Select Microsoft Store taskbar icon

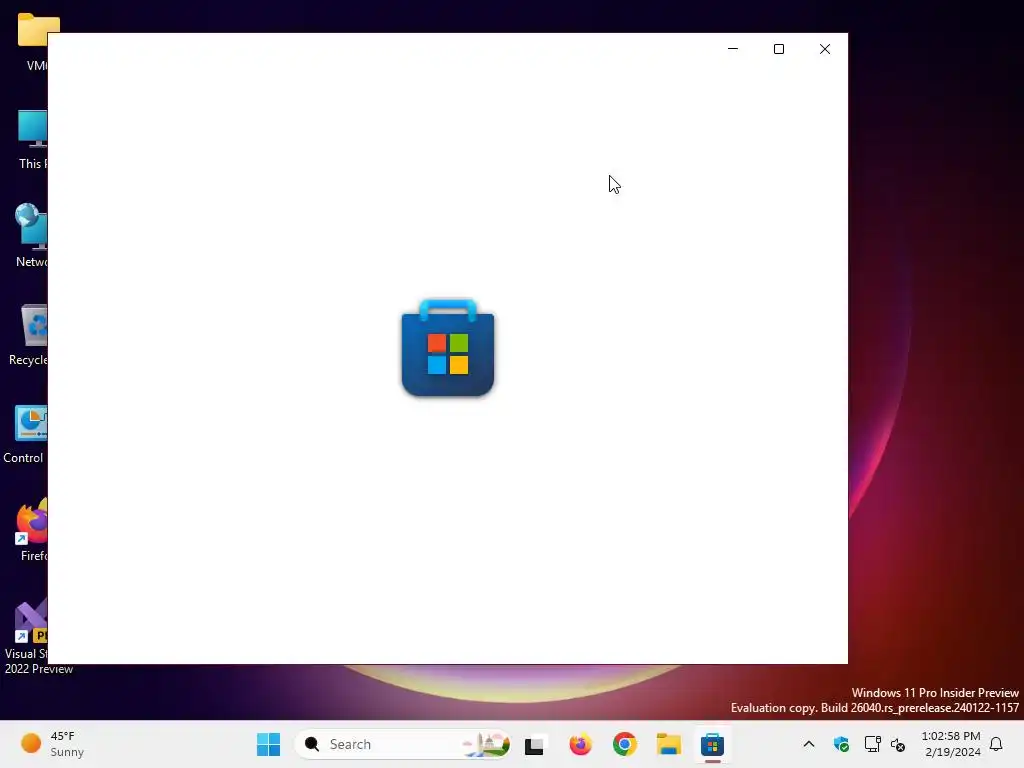pos(712,744)
